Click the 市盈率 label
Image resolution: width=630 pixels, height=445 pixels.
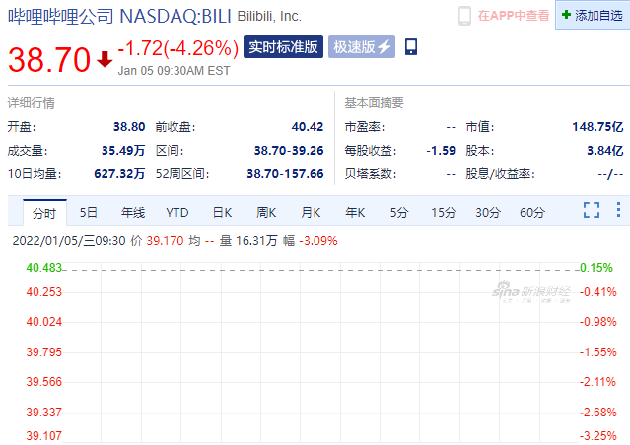364,127
